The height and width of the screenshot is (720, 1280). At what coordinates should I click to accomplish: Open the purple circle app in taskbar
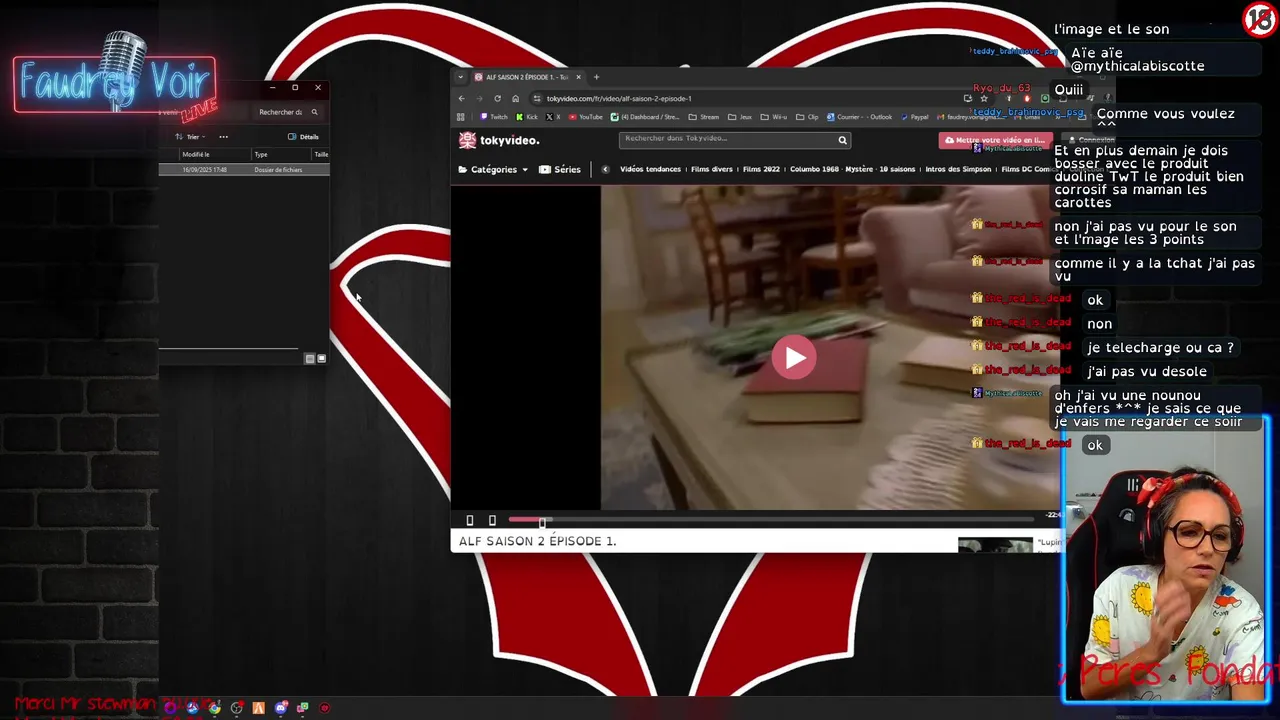click(x=171, y=708)
